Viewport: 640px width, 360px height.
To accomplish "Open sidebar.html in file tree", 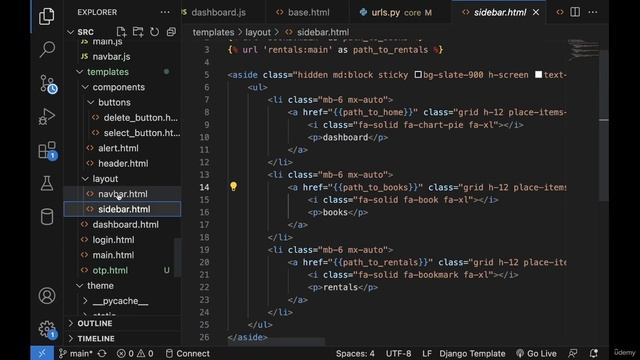I will click(x=124, y=209).
